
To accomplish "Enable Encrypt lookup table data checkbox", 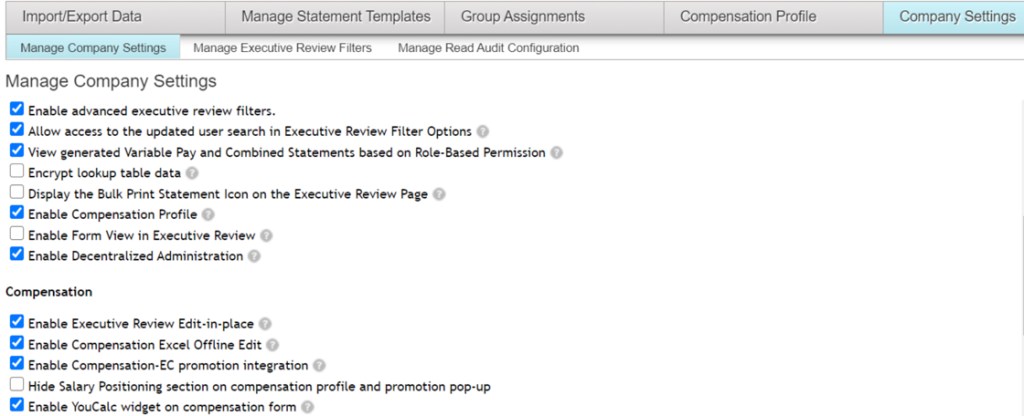I will coord(16,172).
